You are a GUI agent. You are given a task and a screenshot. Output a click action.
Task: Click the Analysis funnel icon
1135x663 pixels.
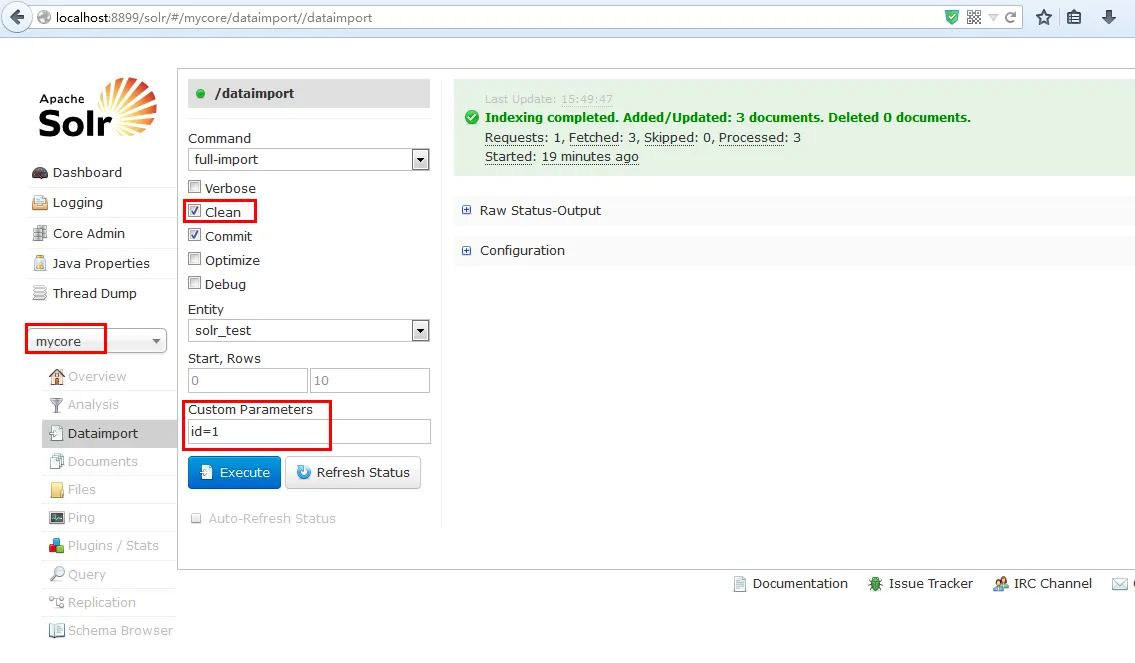coord(56,405)
